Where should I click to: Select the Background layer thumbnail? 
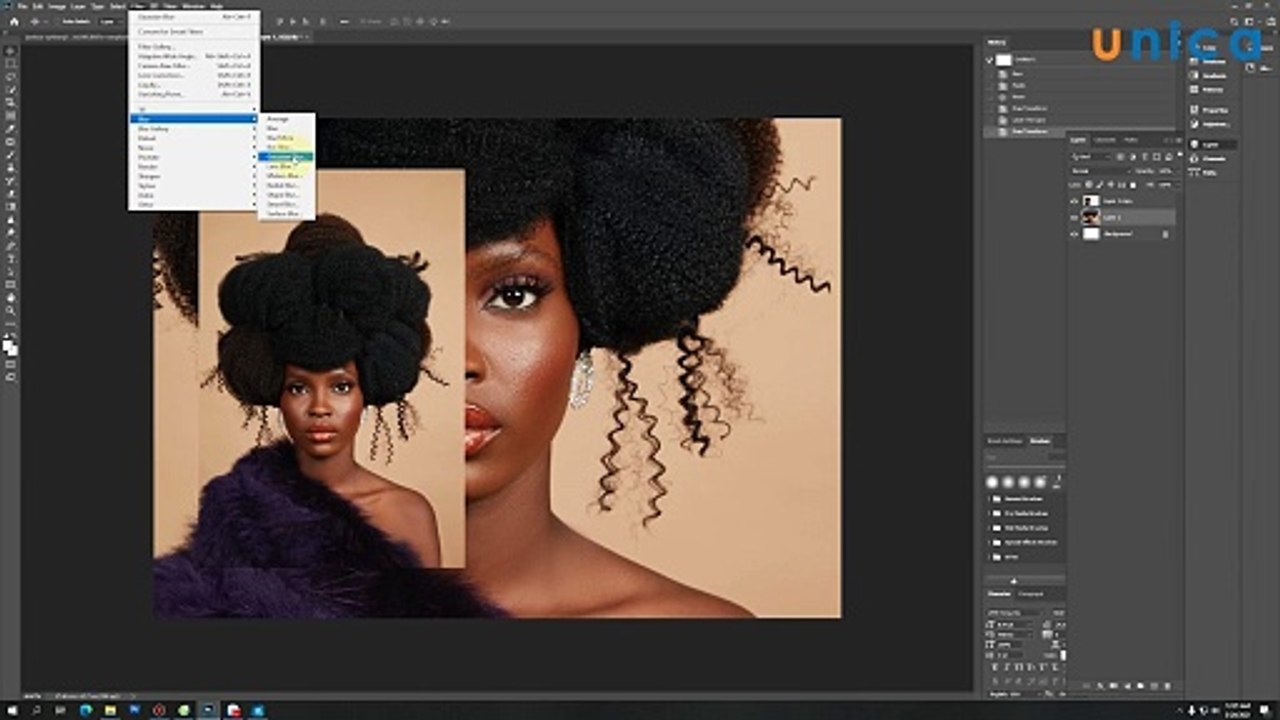tap(1091, 233)
